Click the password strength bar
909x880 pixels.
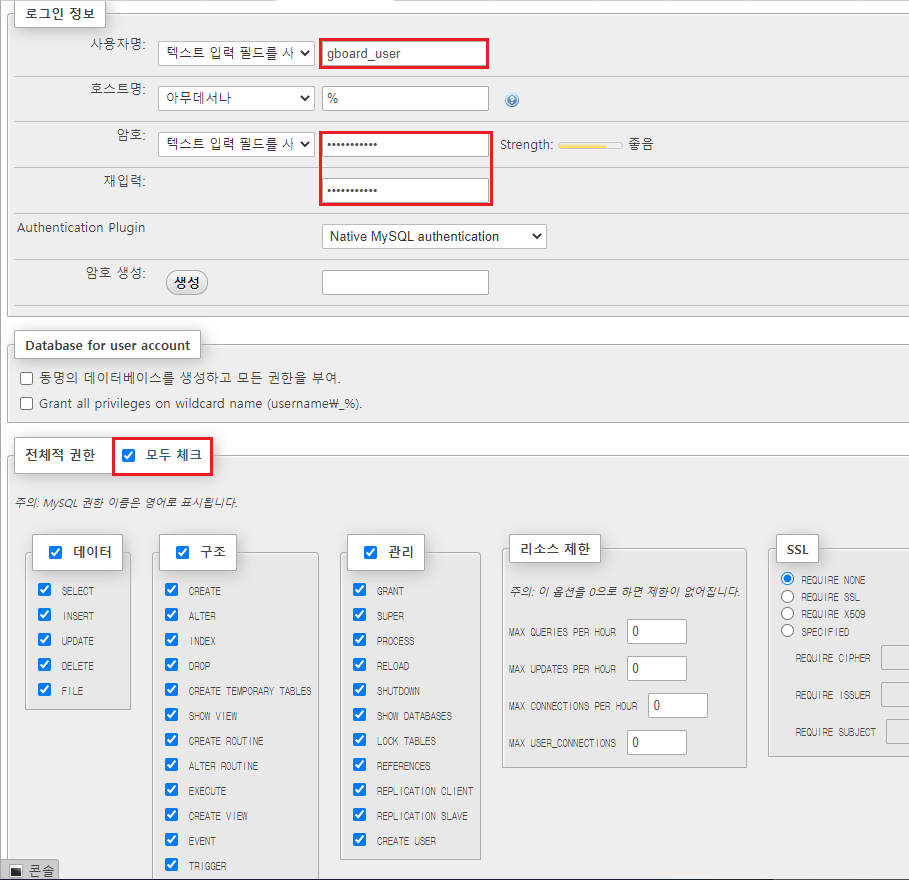pos(590,146)
